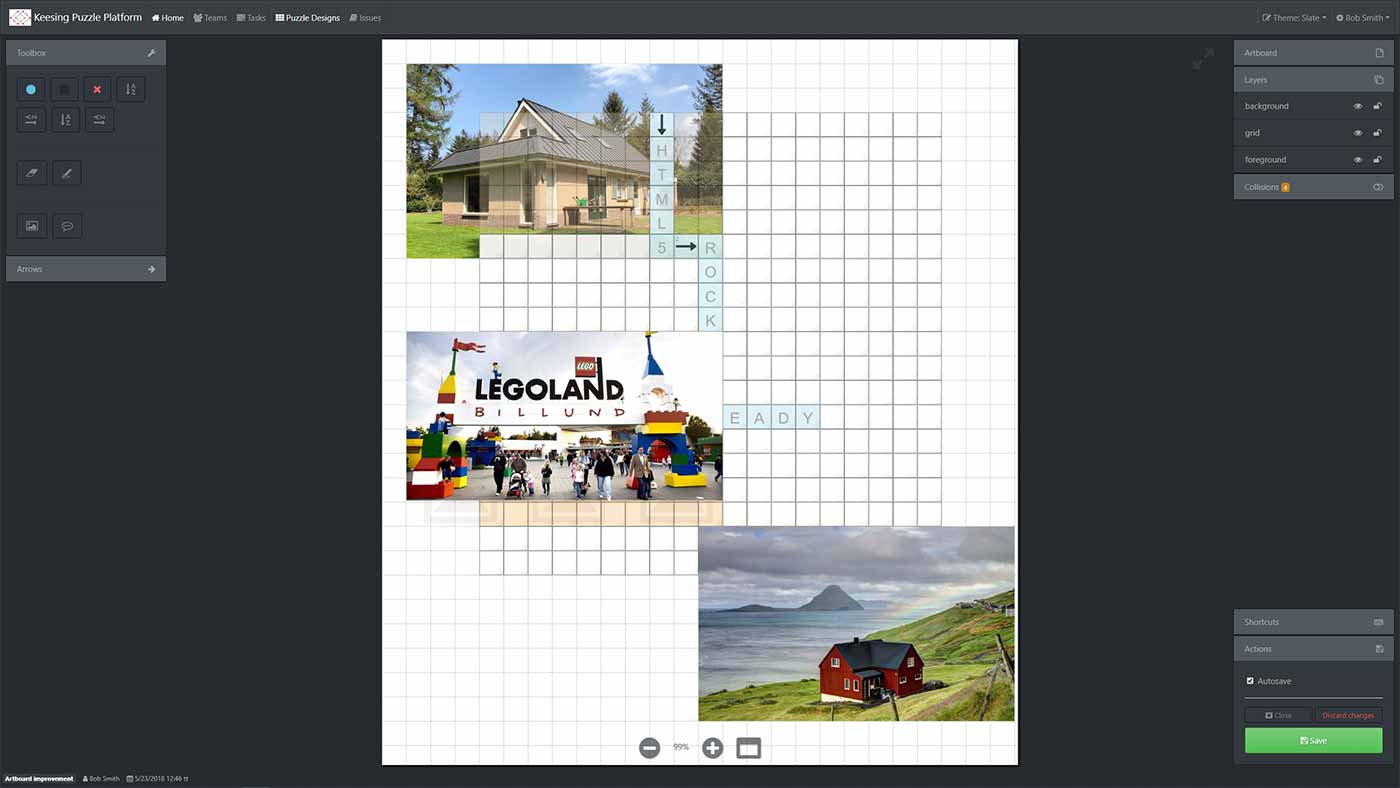Toggle visibility of the grid layer

[x=1358, y=133]
